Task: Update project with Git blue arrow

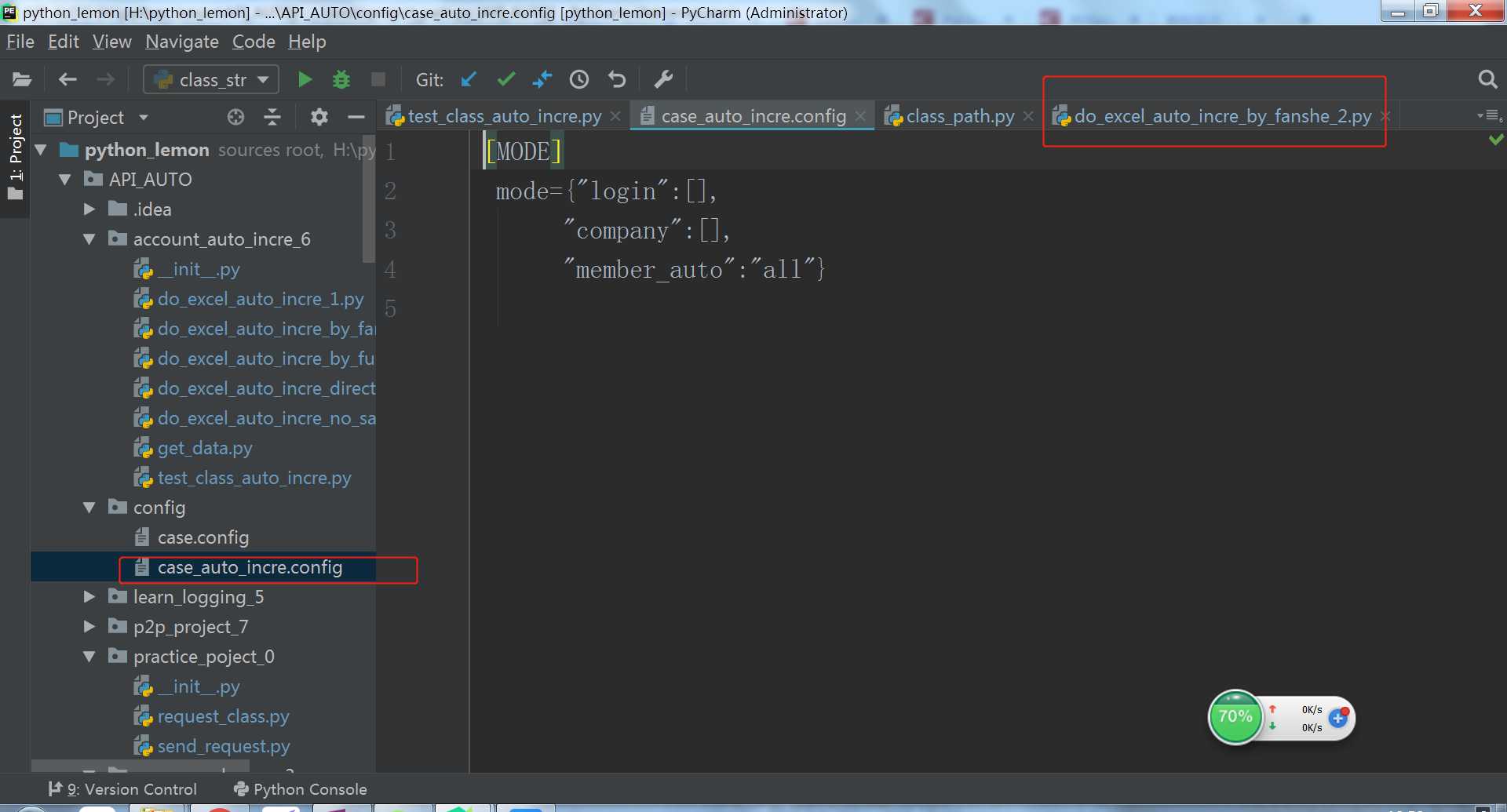Action: (469, 79)
